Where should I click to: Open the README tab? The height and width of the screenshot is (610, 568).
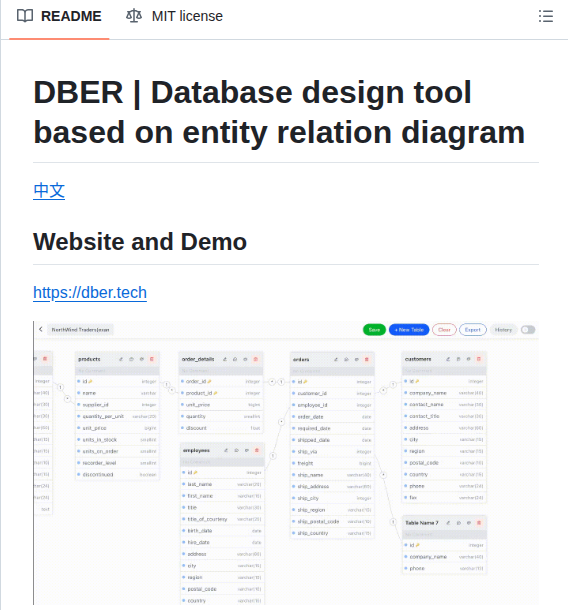click(59, 16)
